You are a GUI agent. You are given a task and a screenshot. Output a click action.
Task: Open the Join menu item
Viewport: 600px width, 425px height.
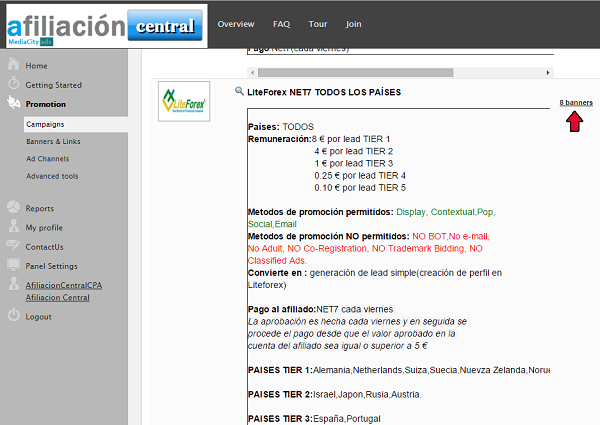354,24
